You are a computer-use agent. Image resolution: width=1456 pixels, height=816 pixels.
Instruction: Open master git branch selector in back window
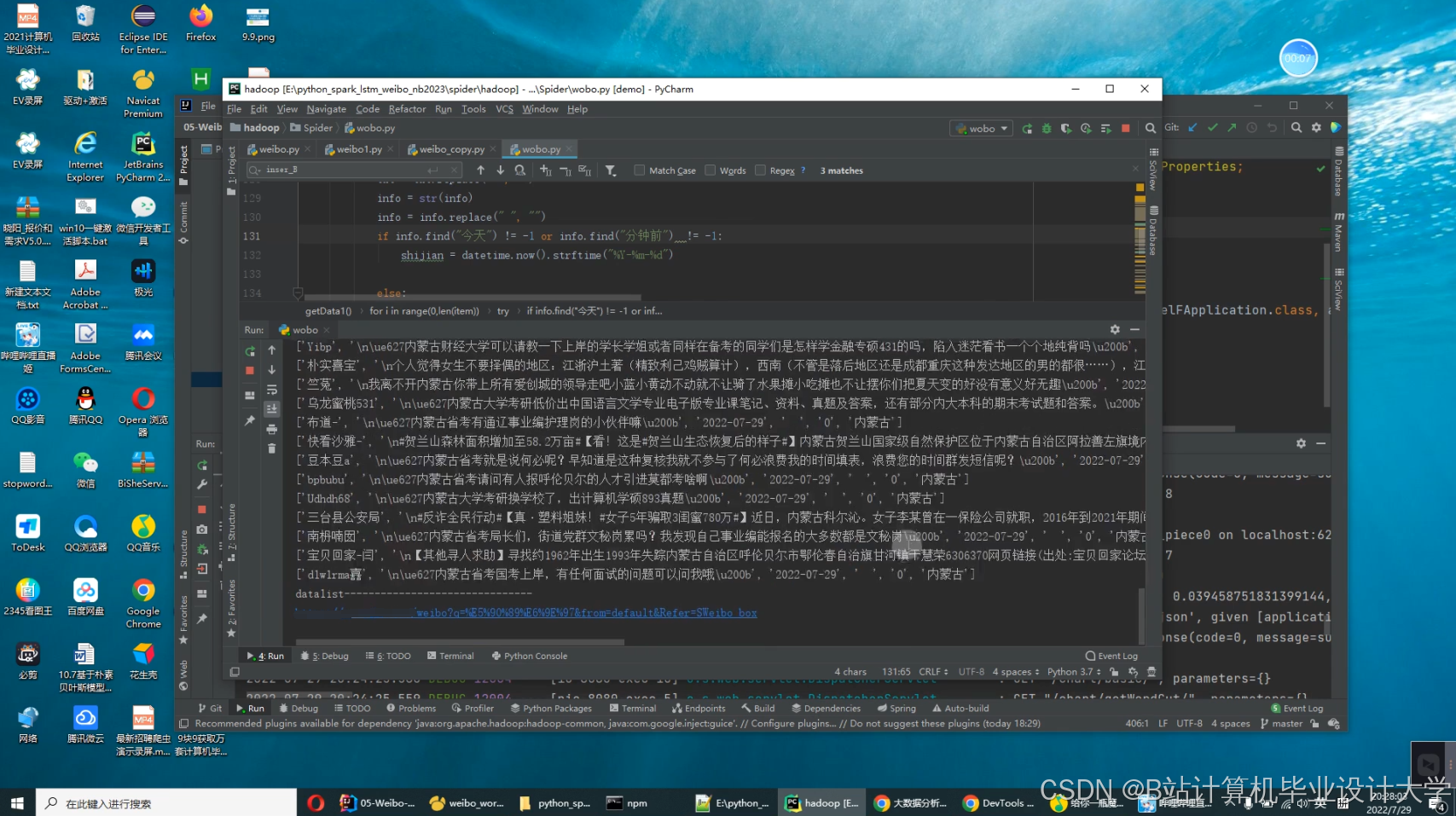(x=1281, y=723)
